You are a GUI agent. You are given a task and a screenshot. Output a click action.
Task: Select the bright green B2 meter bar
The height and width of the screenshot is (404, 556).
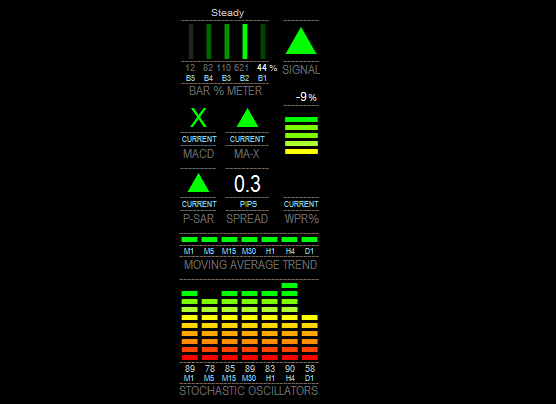click(245, 41)
